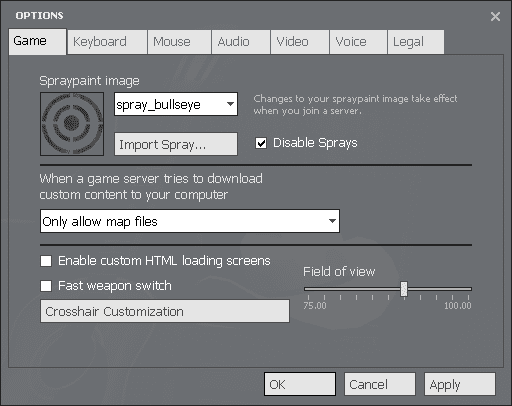This screenshot has width=512, height=406.
Task: Open Crosshair Customization
Action: coord(165,311)
